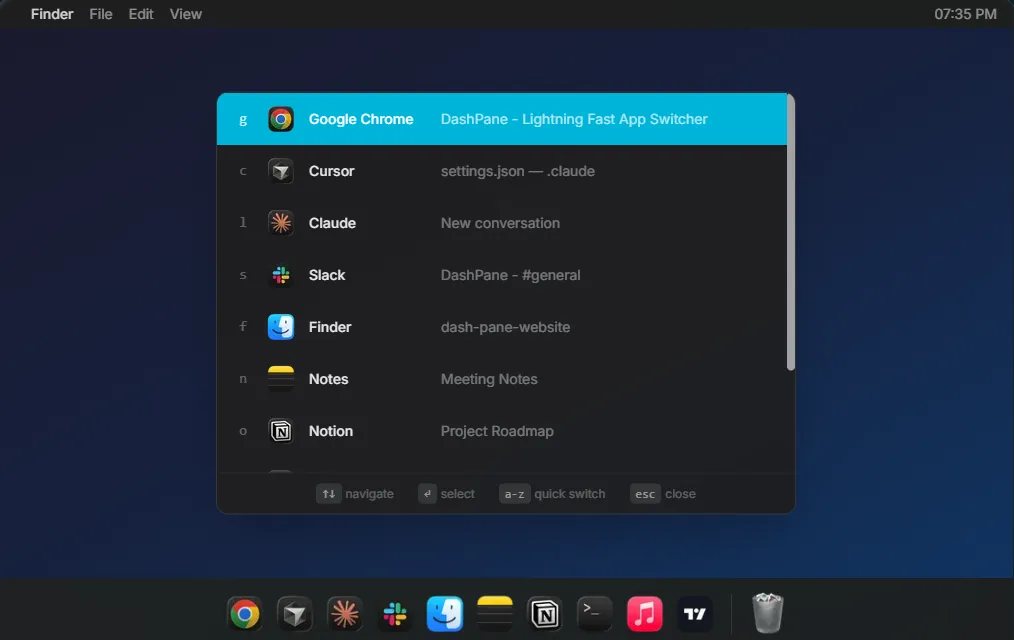
Task: Select Notion 'Project Roadmap' entry in switcher
Action: 500,431
